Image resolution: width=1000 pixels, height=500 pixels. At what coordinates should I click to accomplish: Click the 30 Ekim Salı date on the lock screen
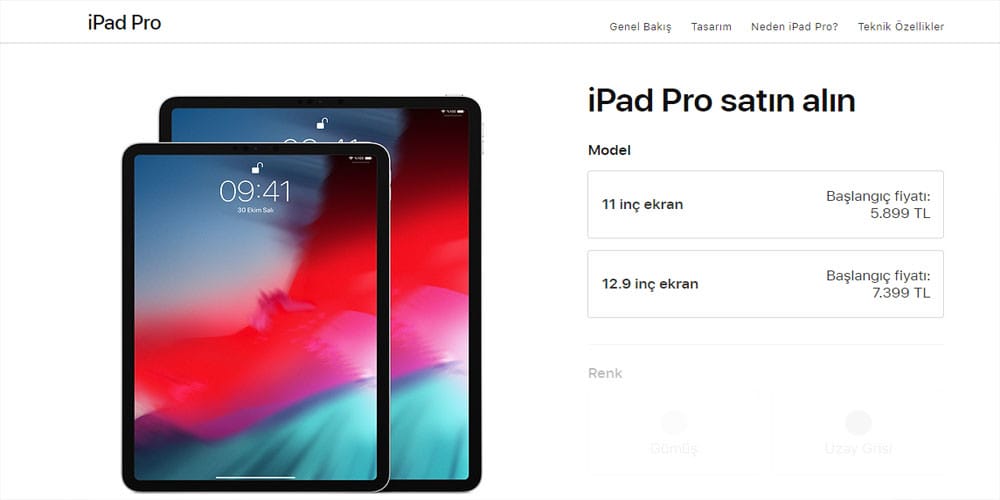point(255,210)
